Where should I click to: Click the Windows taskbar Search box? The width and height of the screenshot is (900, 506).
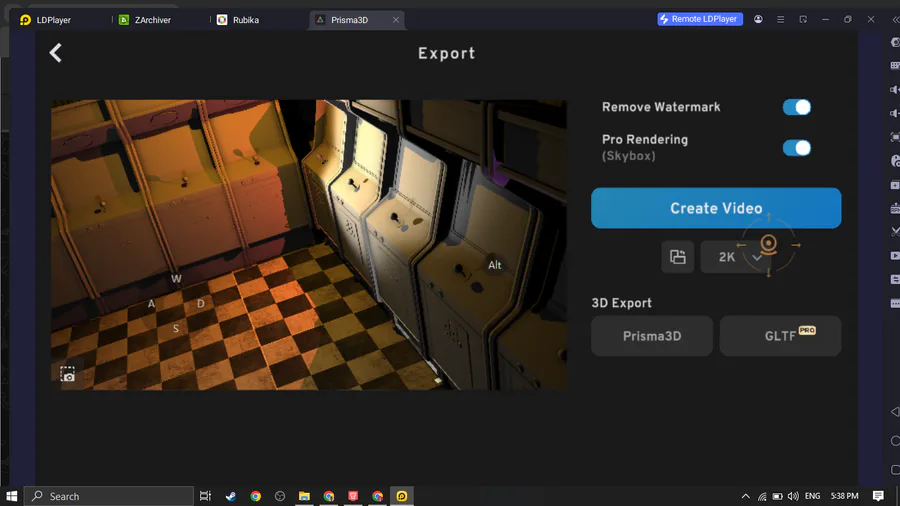(109, 496)
